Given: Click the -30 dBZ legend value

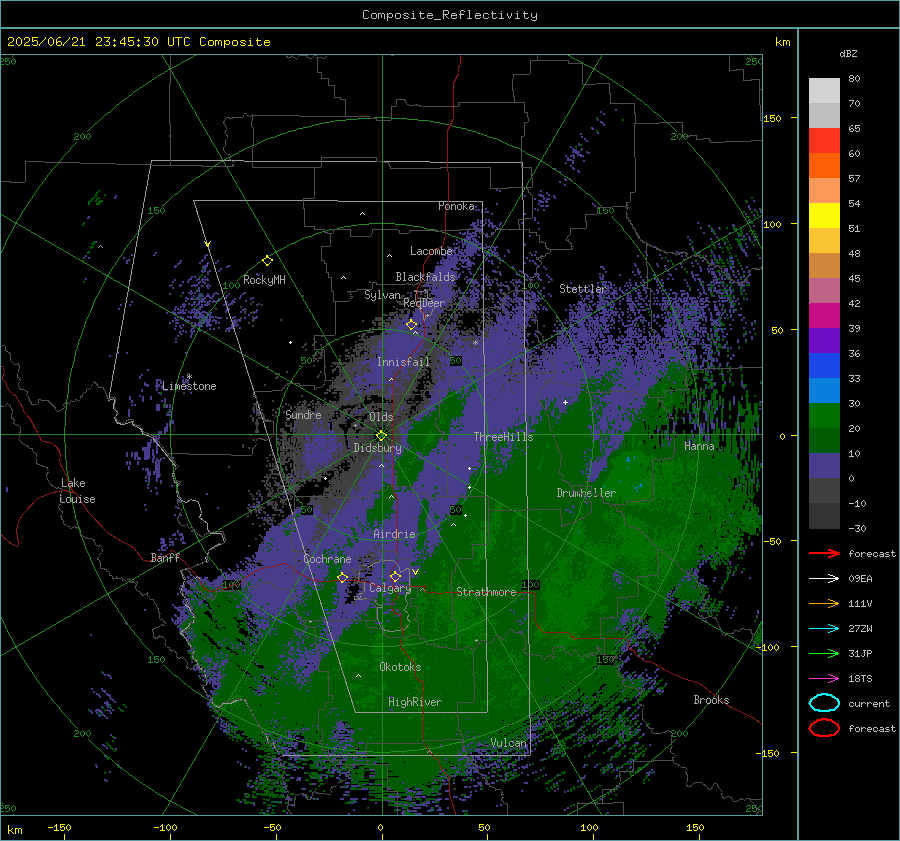Looking at the screenshot, I should coord(857,528).
